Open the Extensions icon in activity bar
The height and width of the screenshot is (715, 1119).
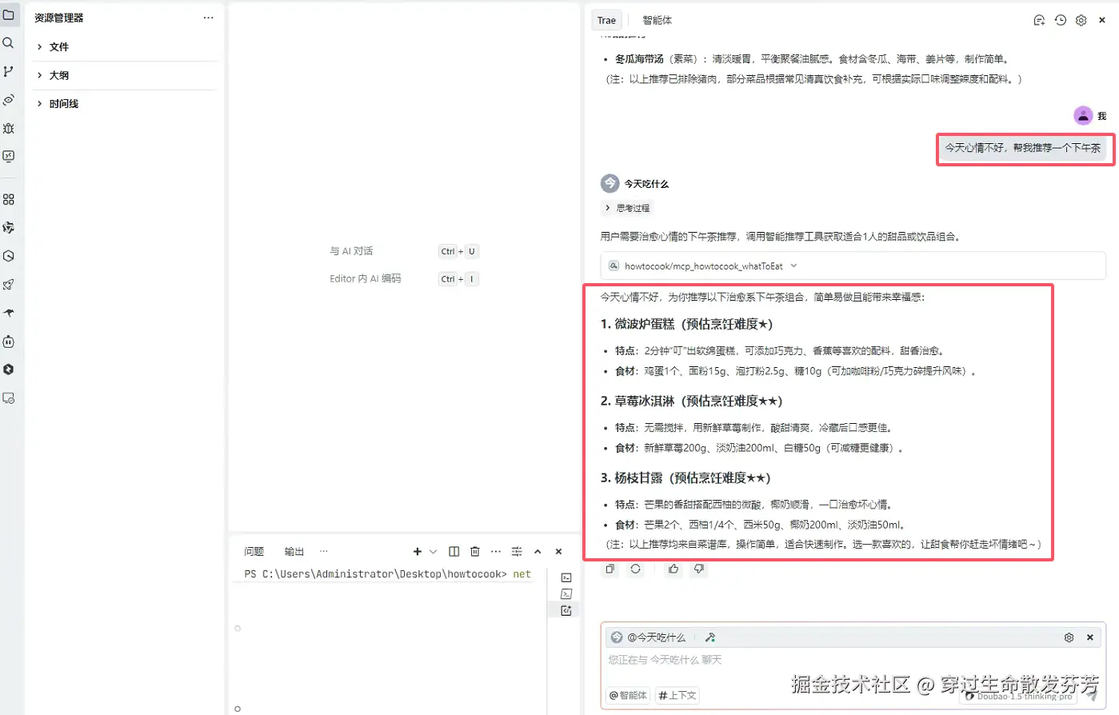pos(9,200)
